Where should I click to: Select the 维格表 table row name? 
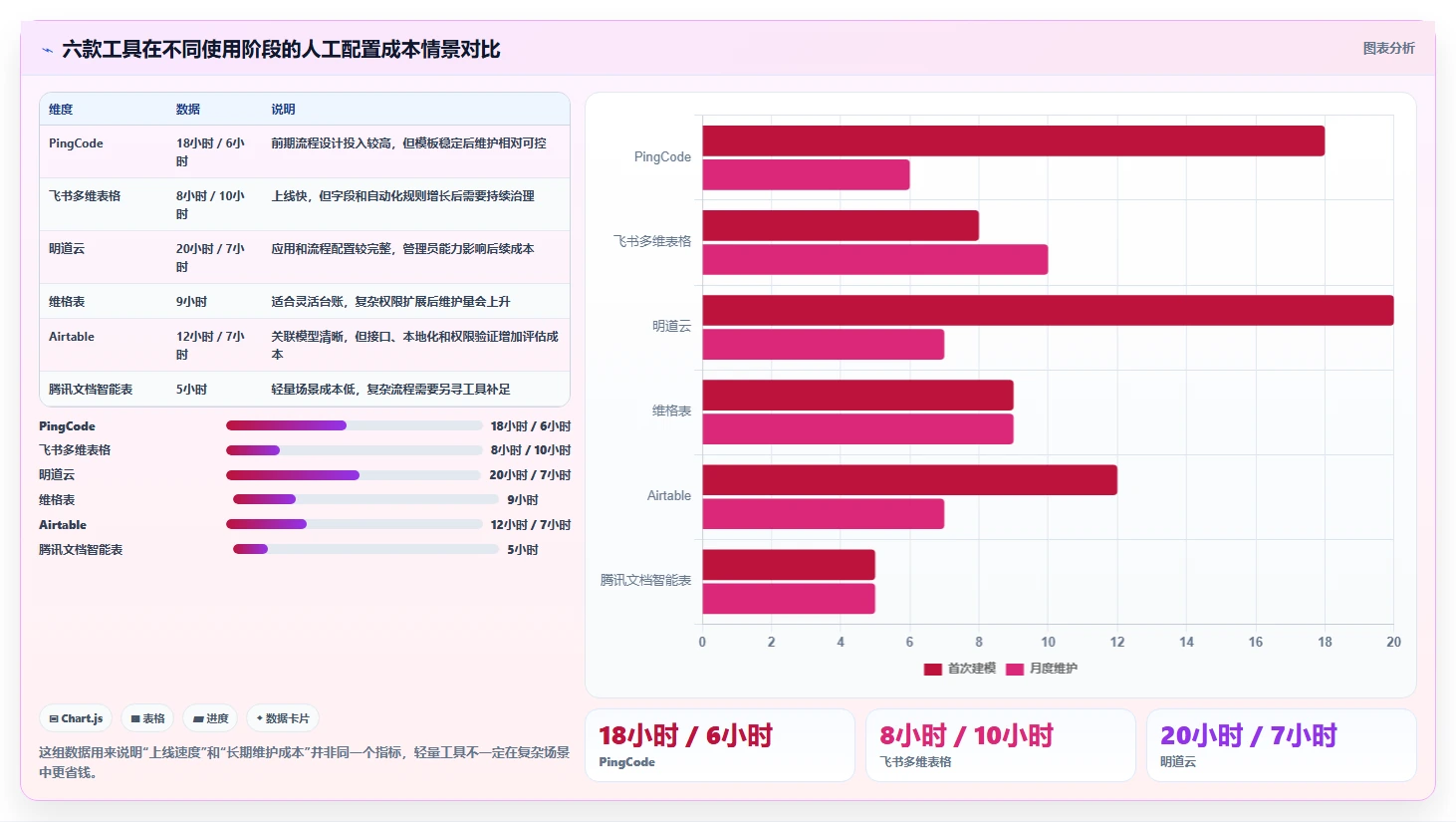click(x=67, y=302)
